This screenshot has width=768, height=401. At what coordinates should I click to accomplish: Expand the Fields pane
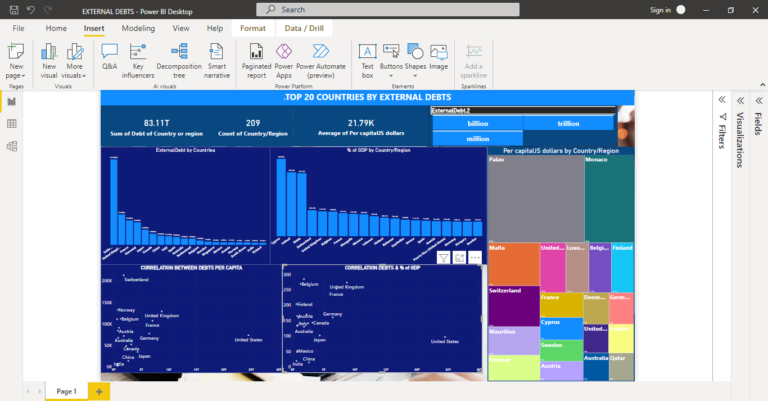tap(759, 100)
